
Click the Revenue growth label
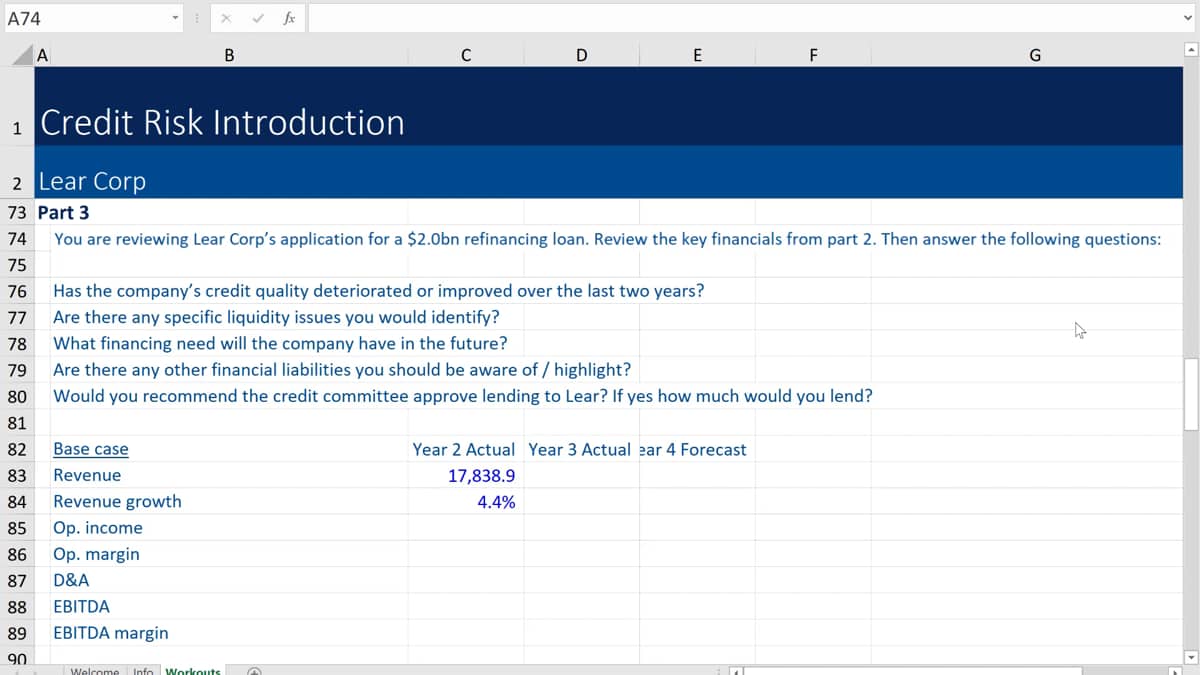117,501
